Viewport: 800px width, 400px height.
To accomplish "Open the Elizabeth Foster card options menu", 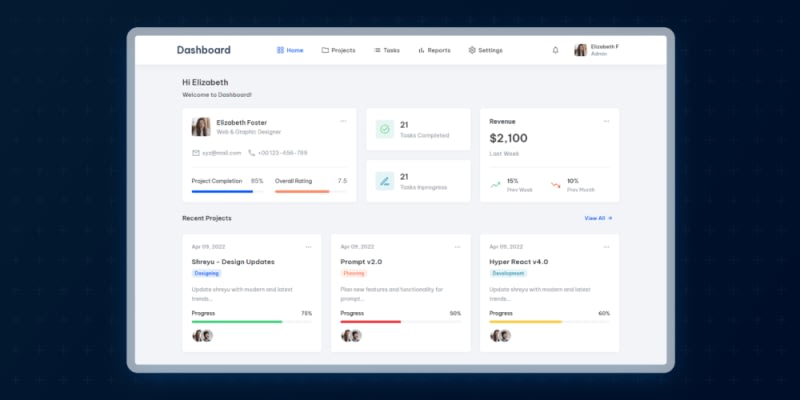I will [343, 121].
